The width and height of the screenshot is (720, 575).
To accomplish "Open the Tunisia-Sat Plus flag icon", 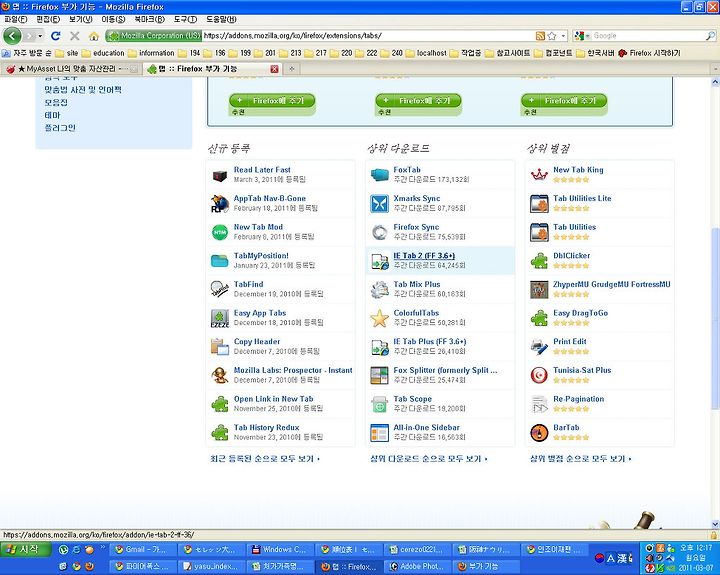I will point(540,375).
